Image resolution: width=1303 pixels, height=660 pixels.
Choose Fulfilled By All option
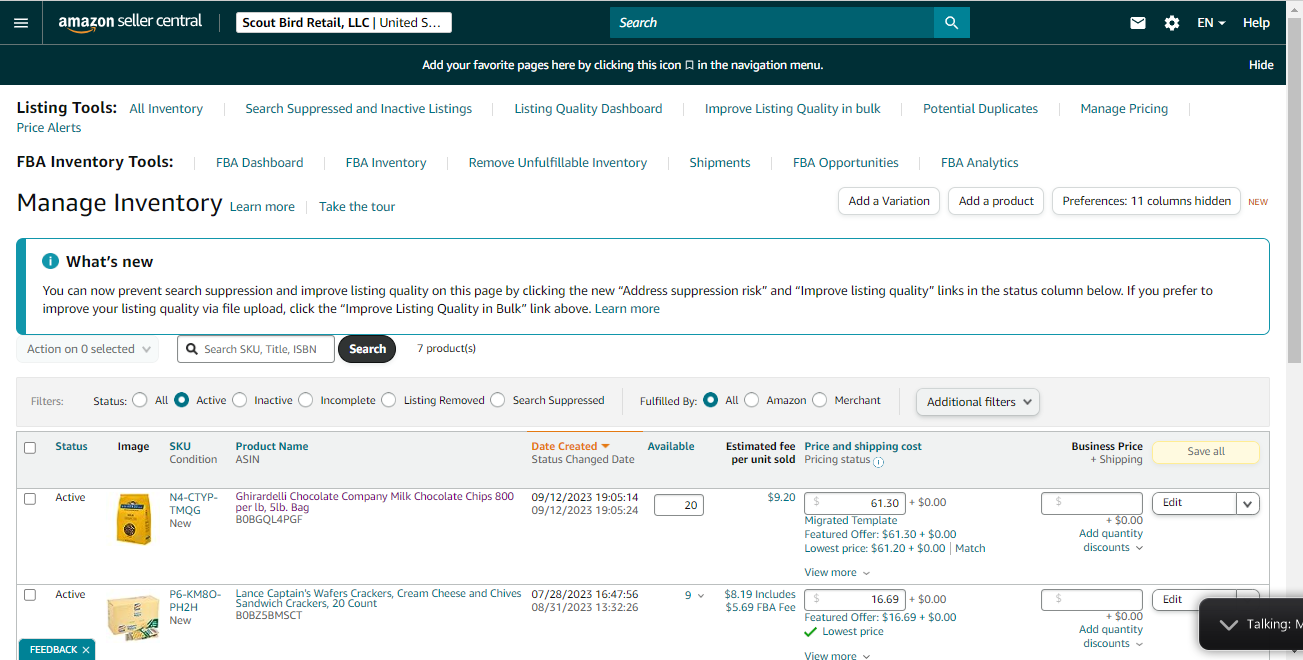(x=710, y=400)
